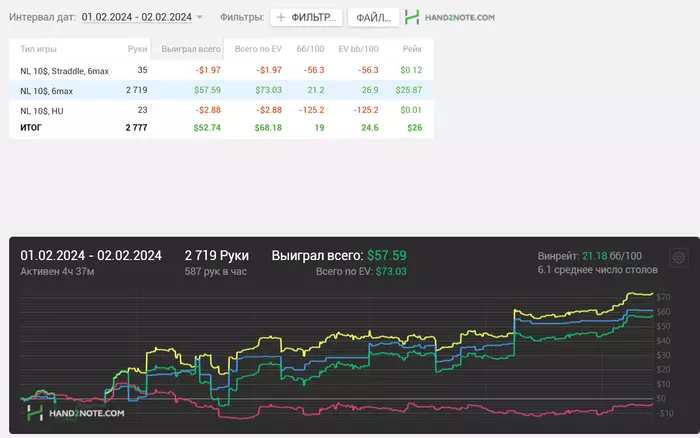Sort by Выиграл всего column header

(x=191, y=49)
